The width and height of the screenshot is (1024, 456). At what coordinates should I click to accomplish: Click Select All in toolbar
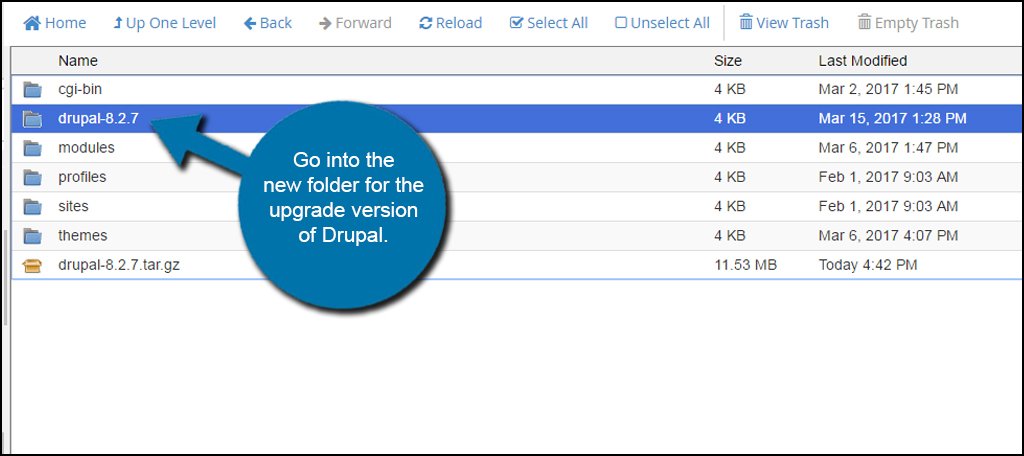click(x=549, y=23)
